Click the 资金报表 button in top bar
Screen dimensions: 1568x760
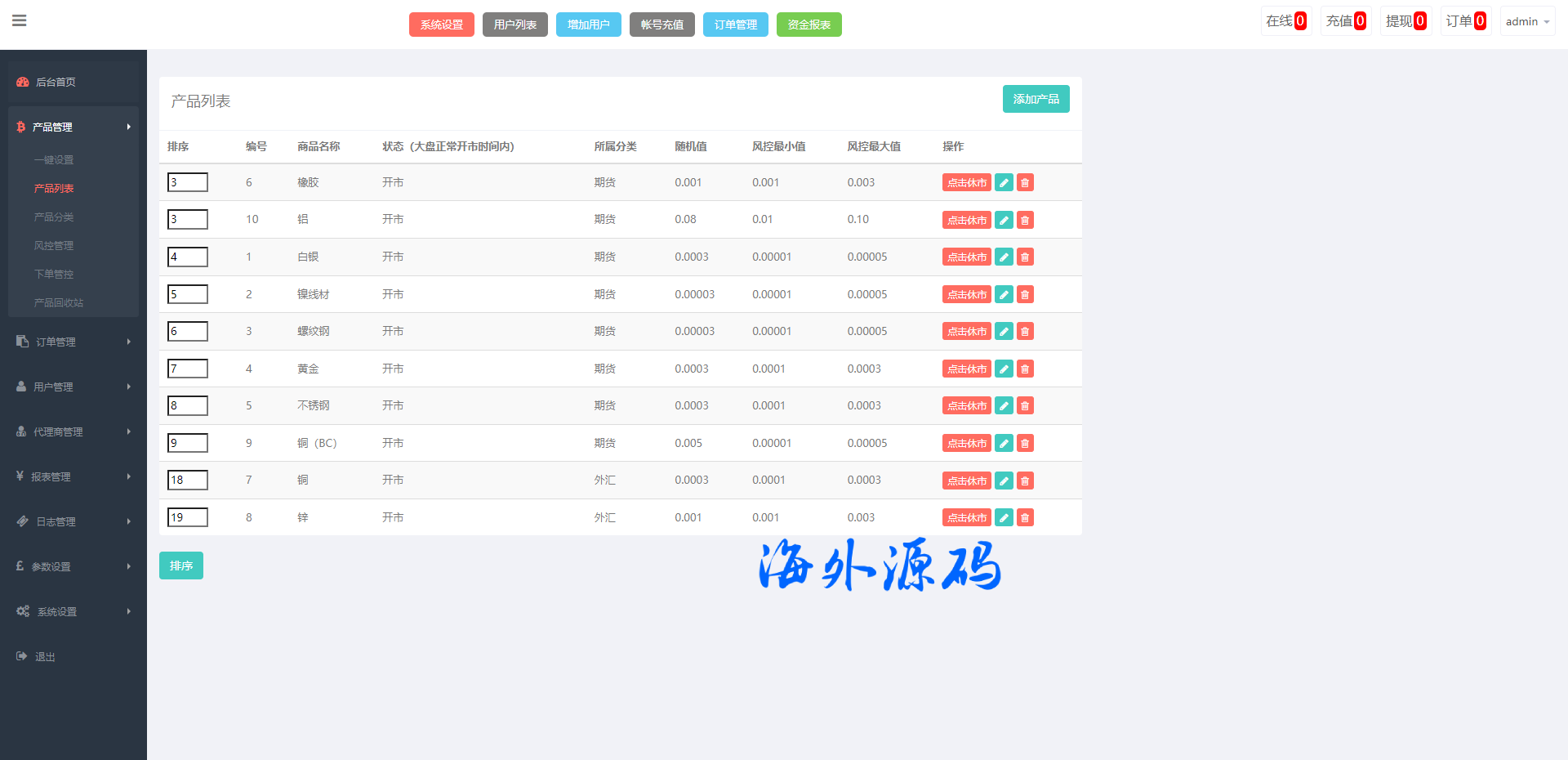(808, 25)
